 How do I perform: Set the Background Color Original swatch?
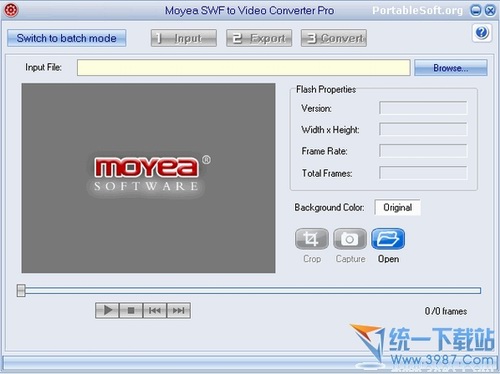[397, 207]
